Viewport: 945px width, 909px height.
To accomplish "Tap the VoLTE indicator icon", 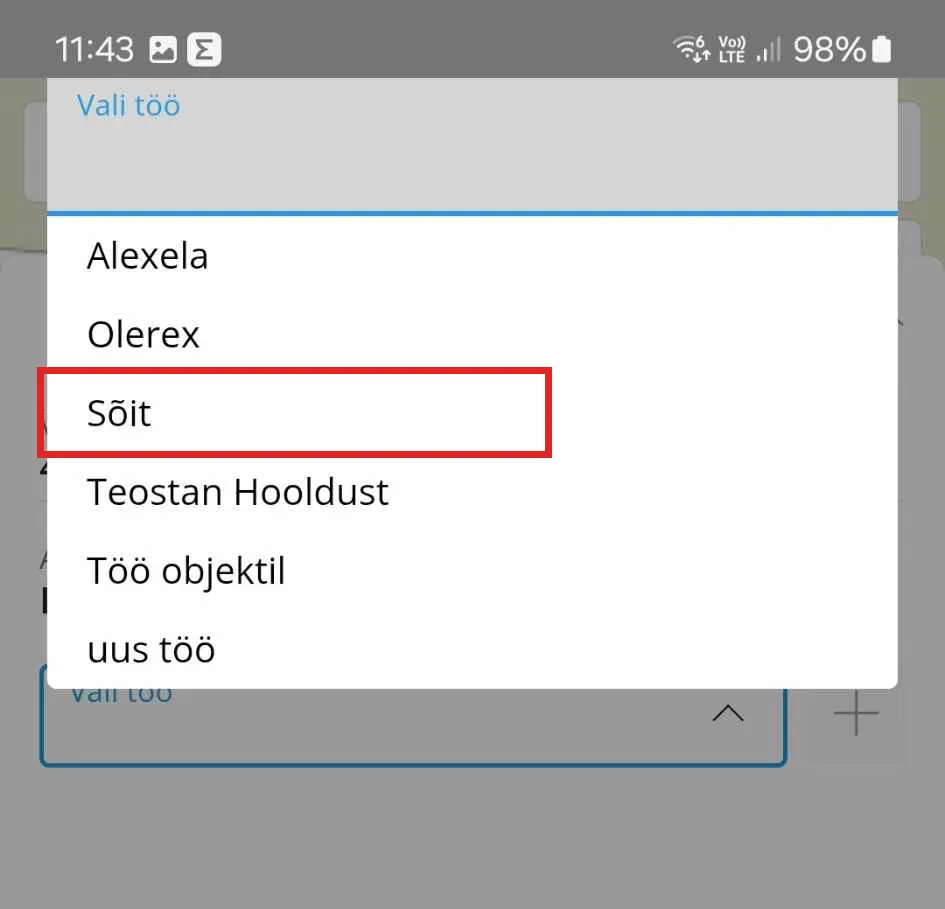I will (732, 49).
